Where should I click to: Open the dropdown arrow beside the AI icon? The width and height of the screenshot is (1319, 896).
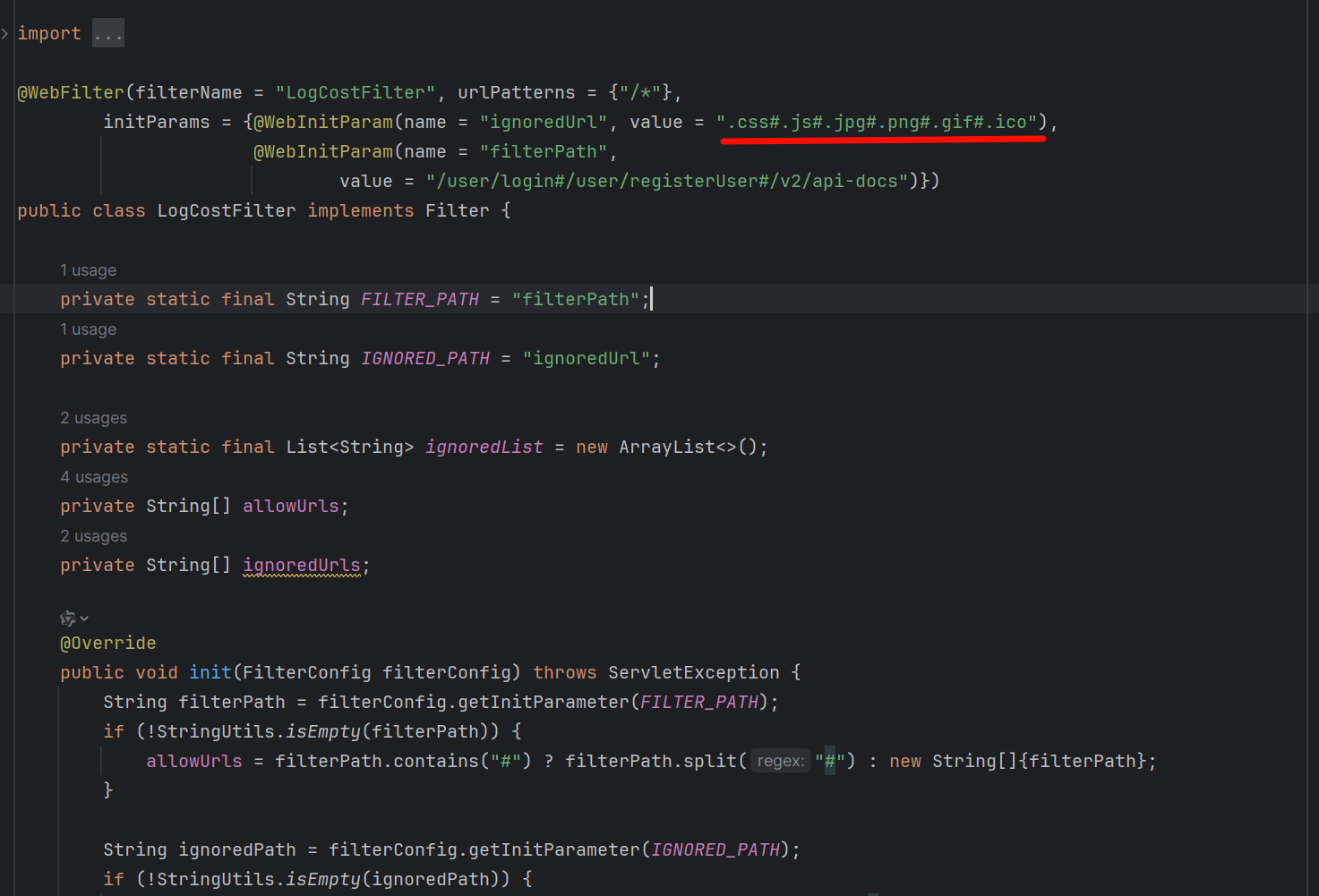point(84,619)
